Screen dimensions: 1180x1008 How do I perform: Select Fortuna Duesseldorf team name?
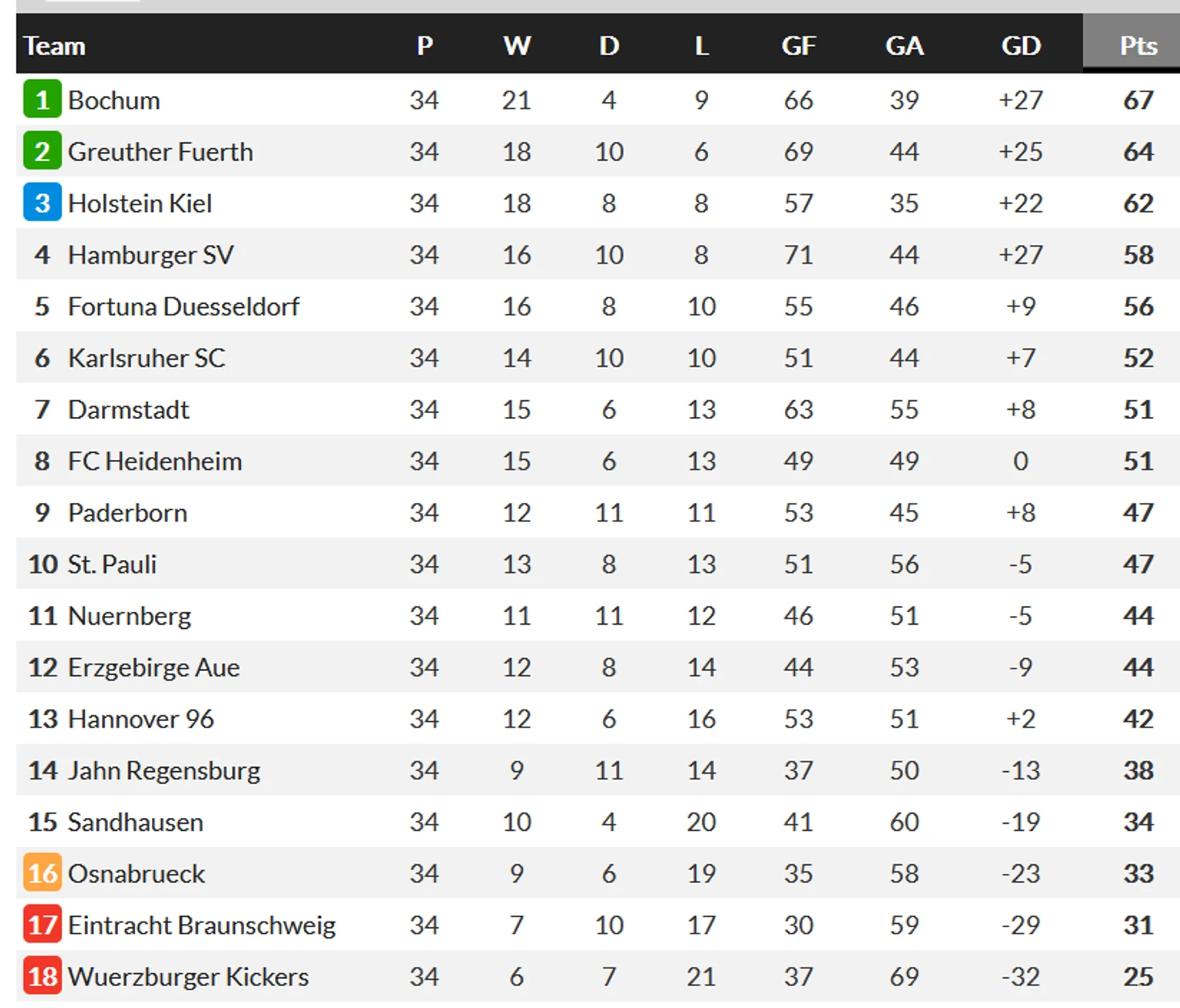point(183,307)
